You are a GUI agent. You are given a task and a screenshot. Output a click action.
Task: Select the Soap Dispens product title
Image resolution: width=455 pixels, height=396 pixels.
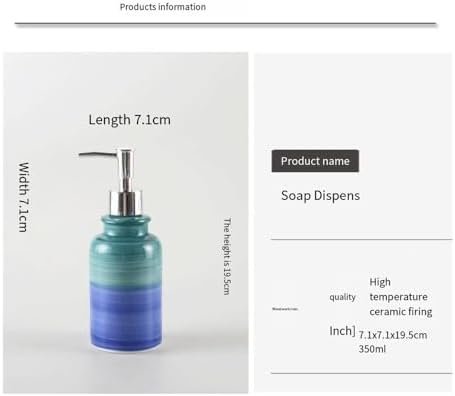(320, 196)
